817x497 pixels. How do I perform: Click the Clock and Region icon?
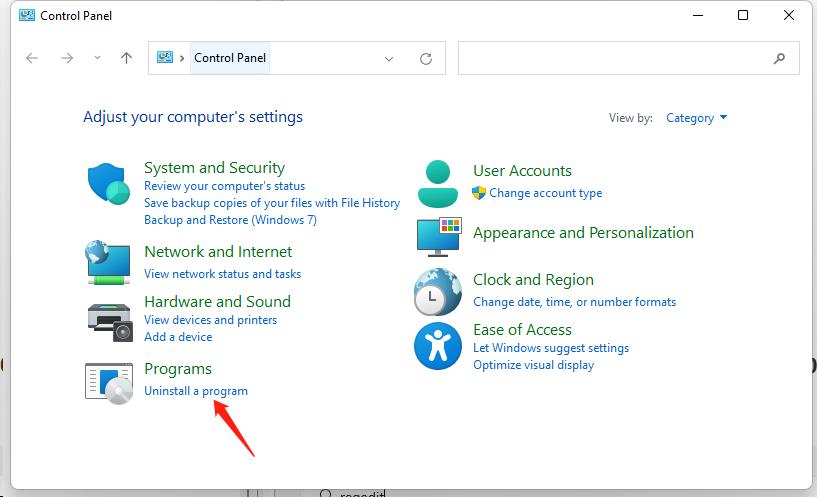437,292
